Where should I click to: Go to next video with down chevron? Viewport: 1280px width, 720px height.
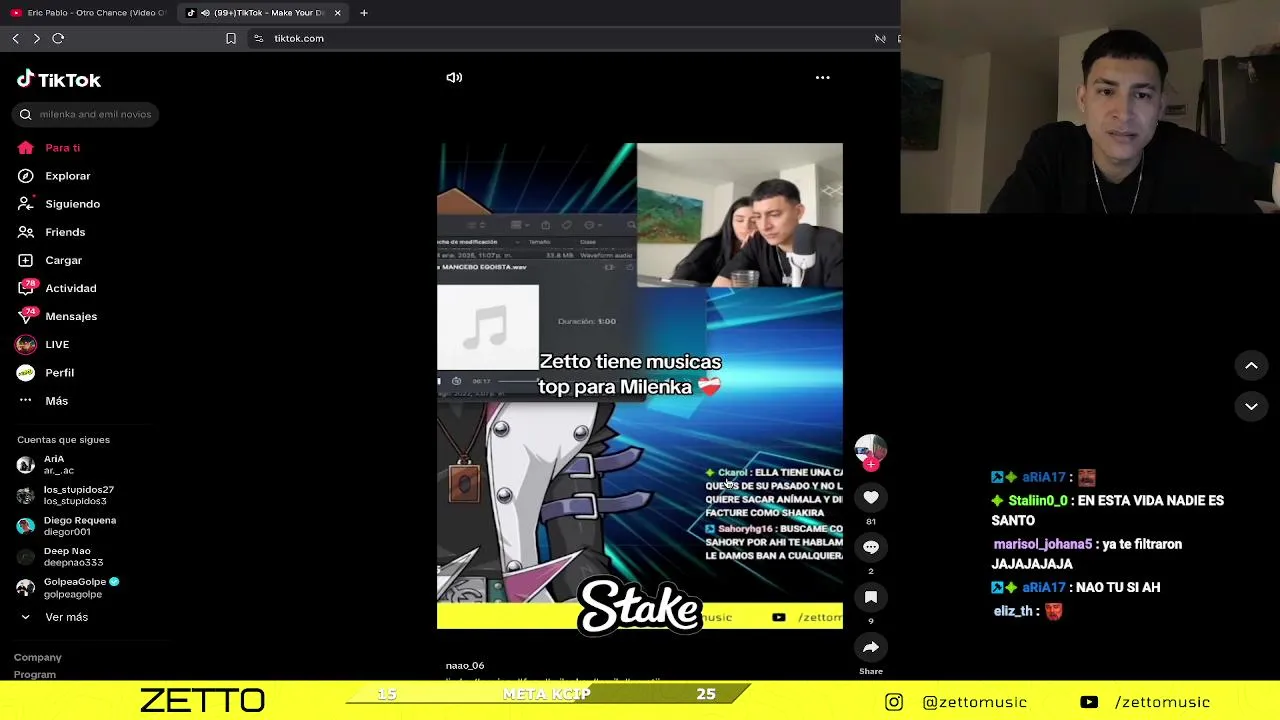click(1251, 407)
